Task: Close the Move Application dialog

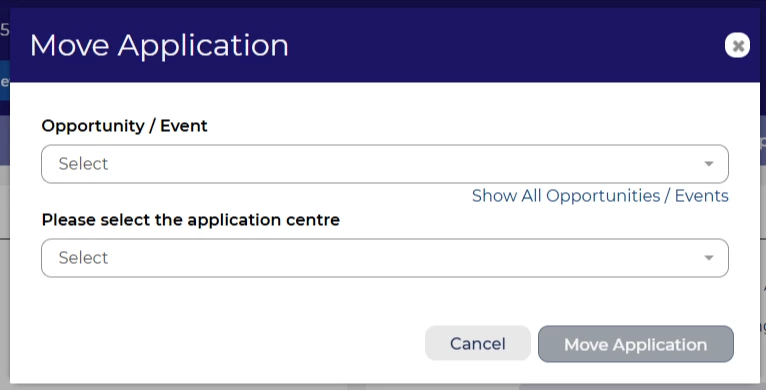Action: pyautogui.click(x=737, y=45)
